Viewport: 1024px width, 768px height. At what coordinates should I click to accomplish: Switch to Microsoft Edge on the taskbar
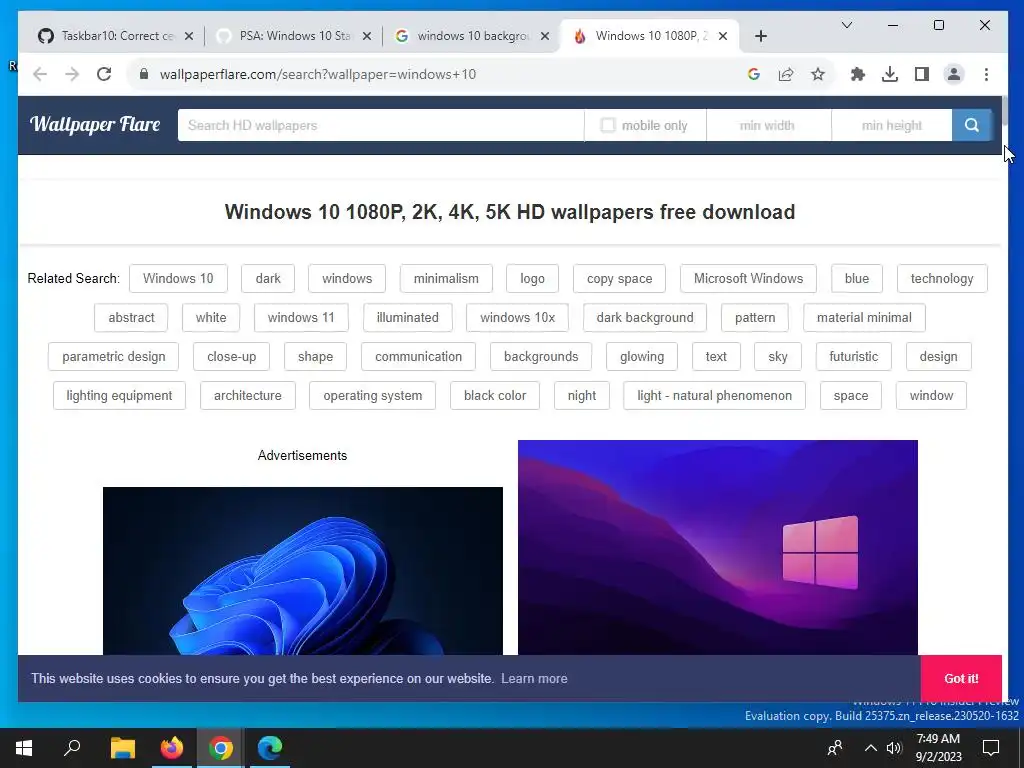tap(269, 748)
